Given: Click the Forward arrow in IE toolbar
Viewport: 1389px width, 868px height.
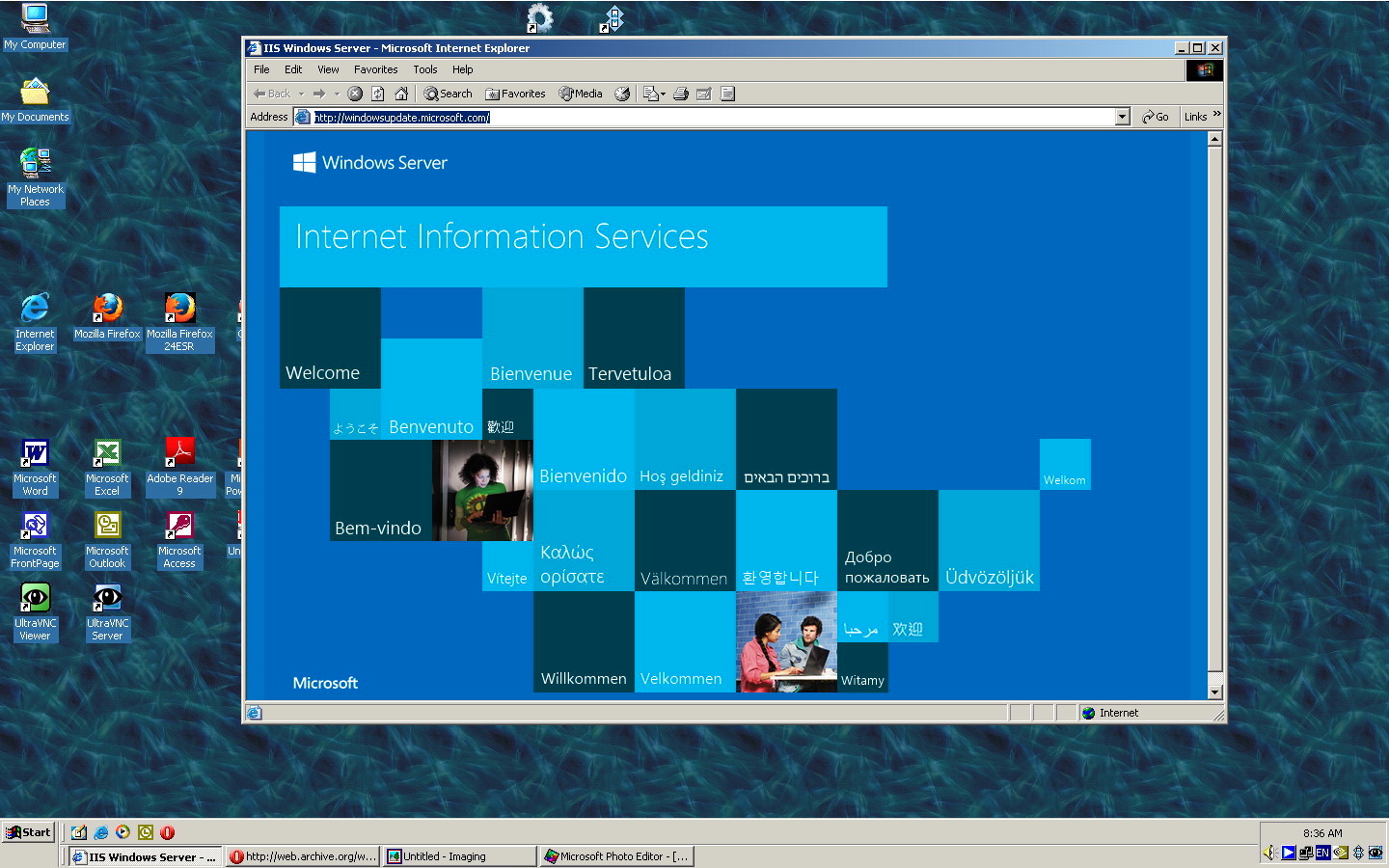Looking at the screenshot, I should pyautogui.click(x=319, y=94).
